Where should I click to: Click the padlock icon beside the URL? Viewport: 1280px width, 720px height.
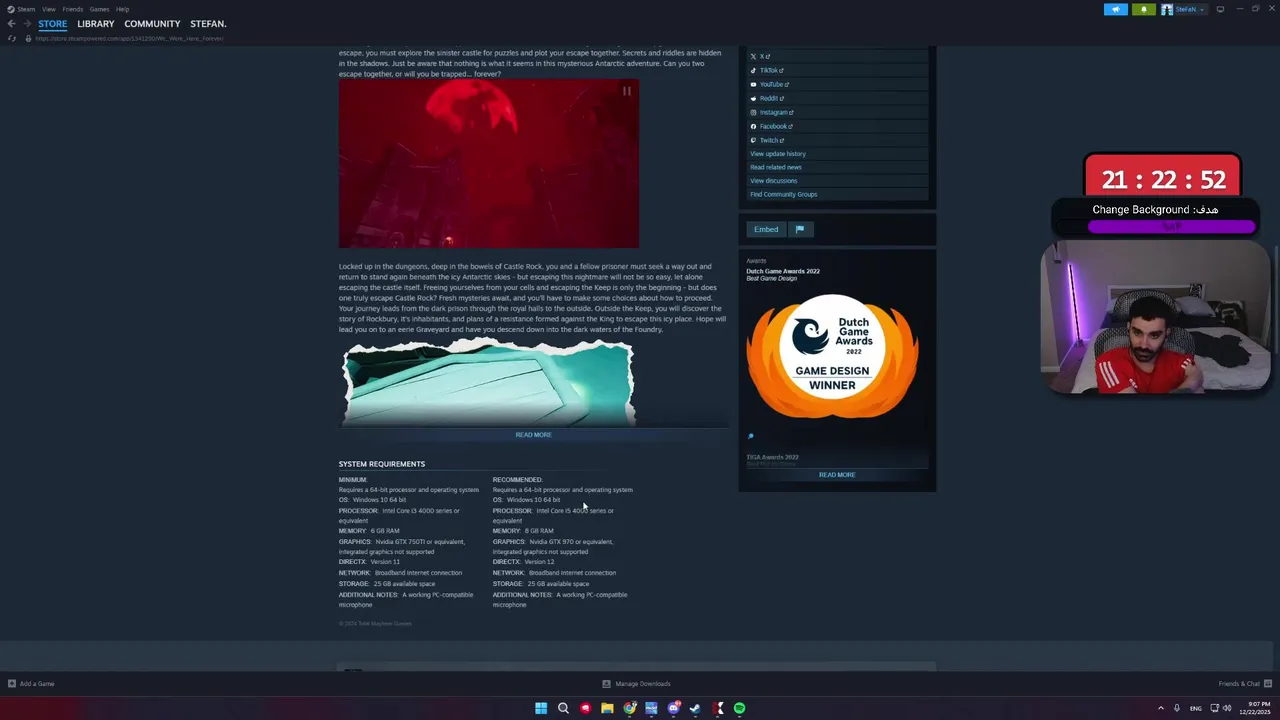(x=28, y=38)
